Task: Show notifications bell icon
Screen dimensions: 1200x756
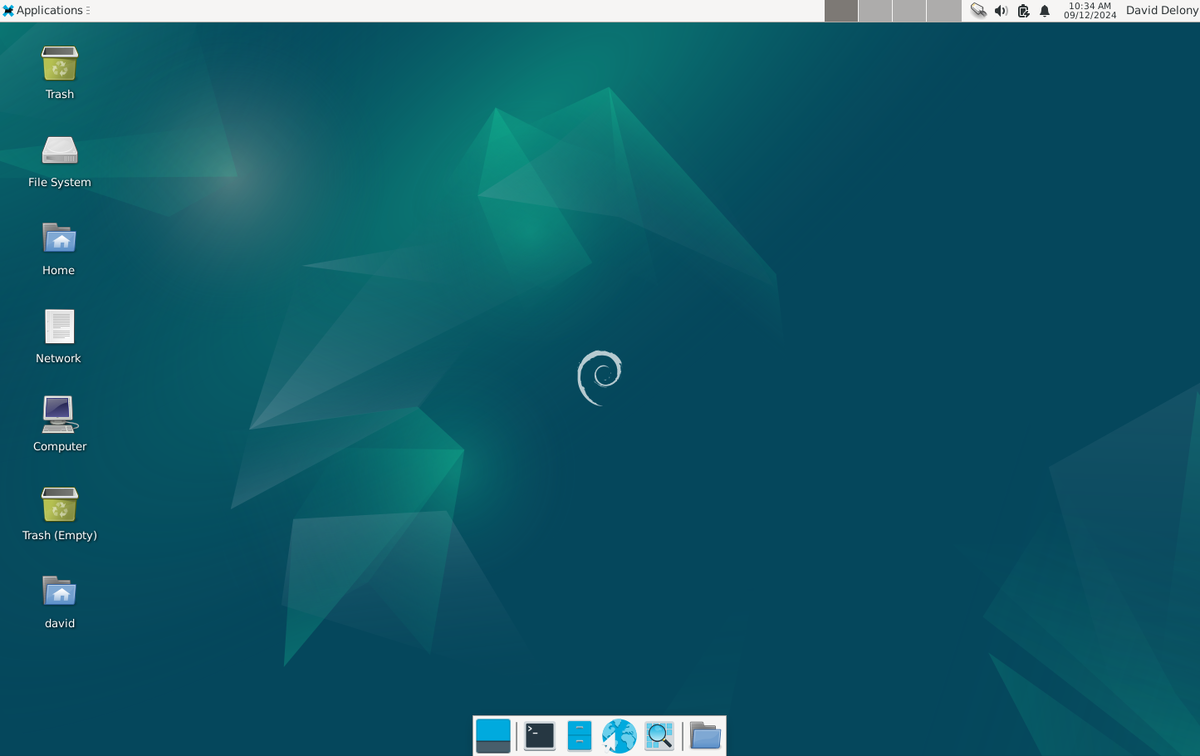Action: [1045, 11]
